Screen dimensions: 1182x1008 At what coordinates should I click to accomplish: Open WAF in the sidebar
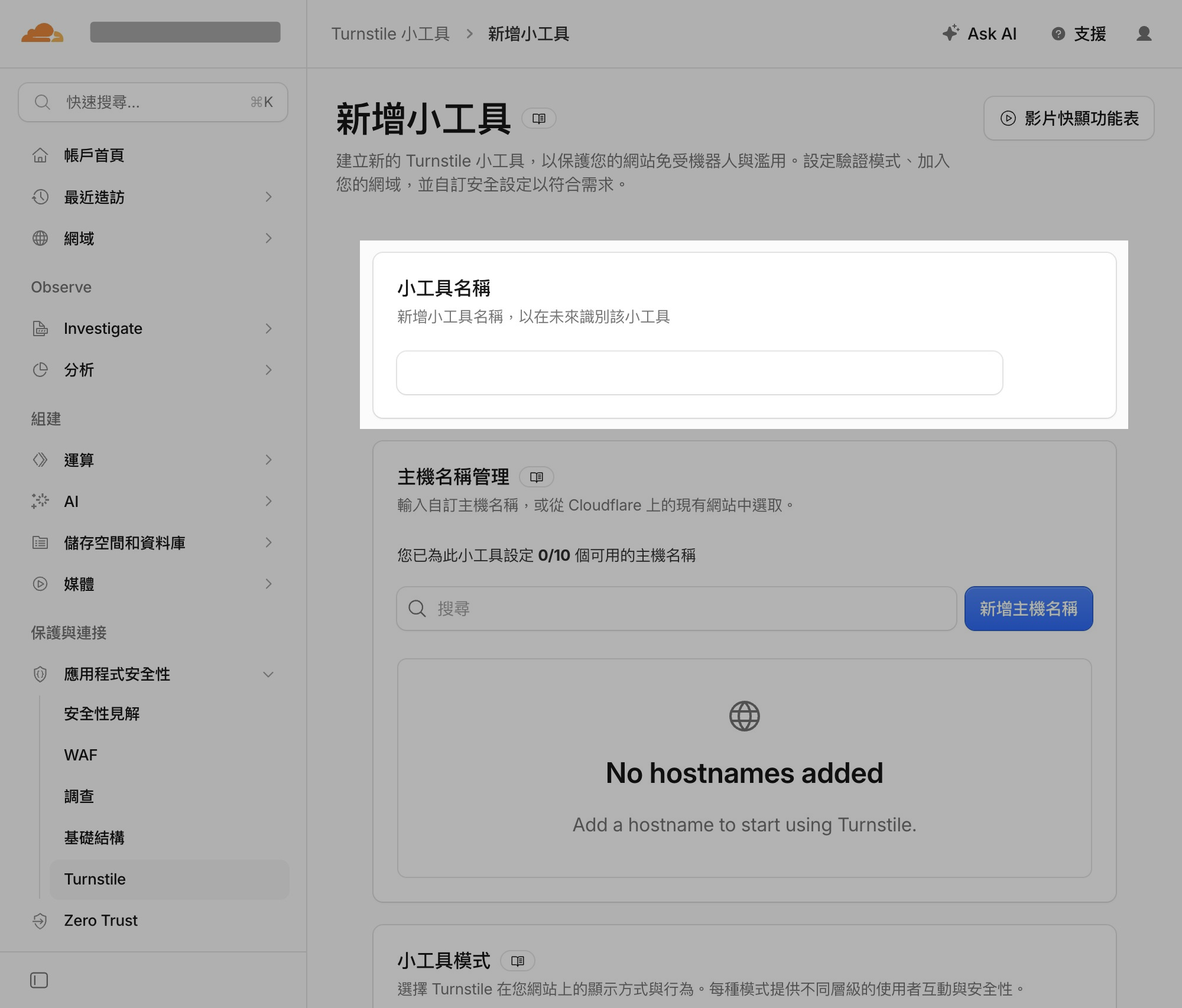(81, 755)
